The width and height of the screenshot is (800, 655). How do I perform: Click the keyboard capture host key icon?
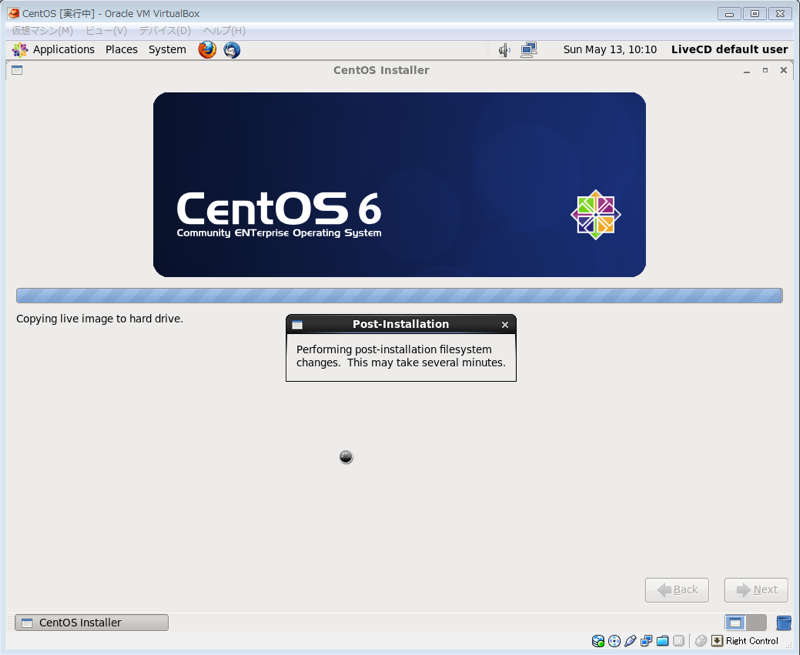pyautogui.click(x=717, y=641)
